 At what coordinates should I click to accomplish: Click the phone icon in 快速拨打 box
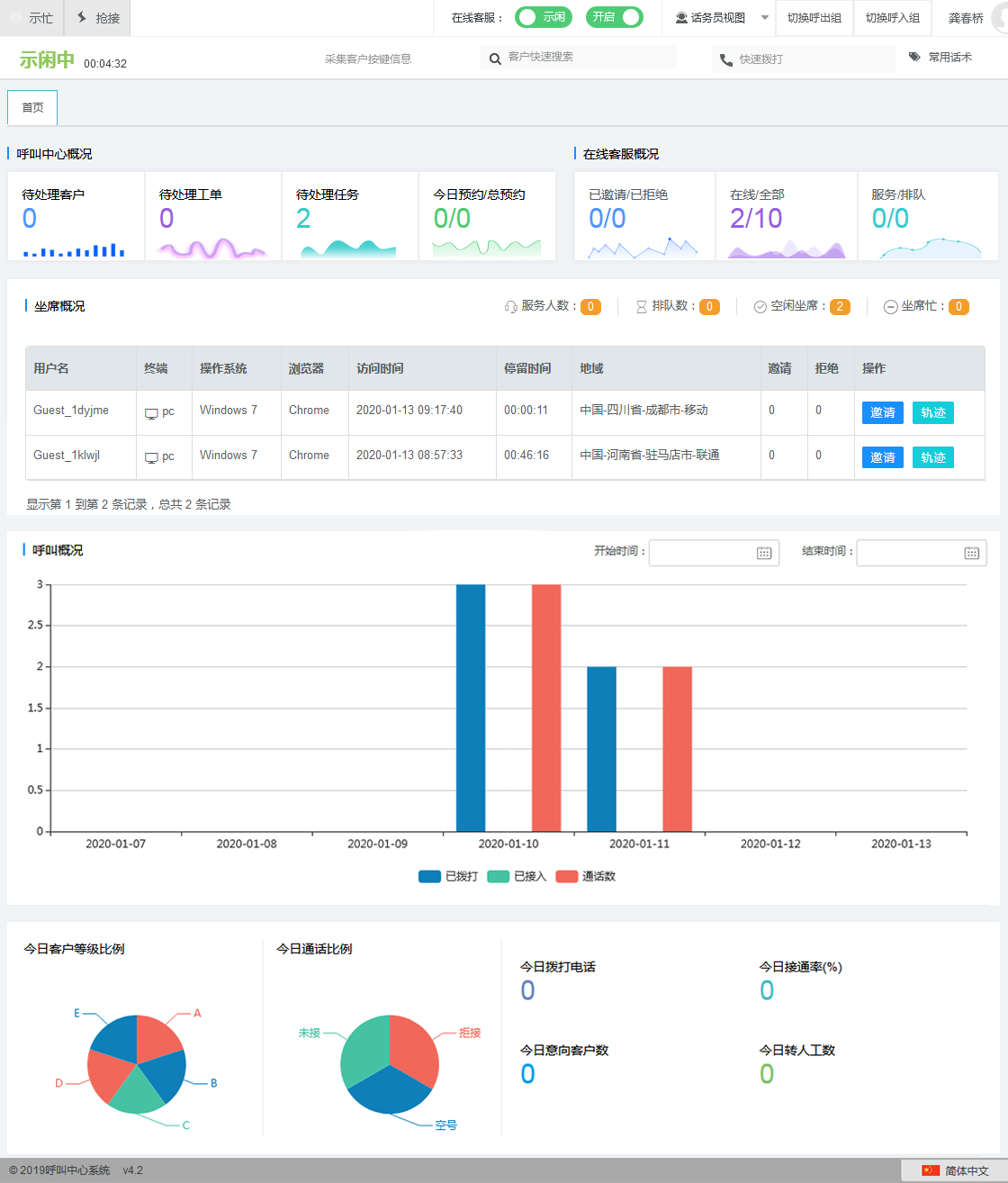(726, 60)
